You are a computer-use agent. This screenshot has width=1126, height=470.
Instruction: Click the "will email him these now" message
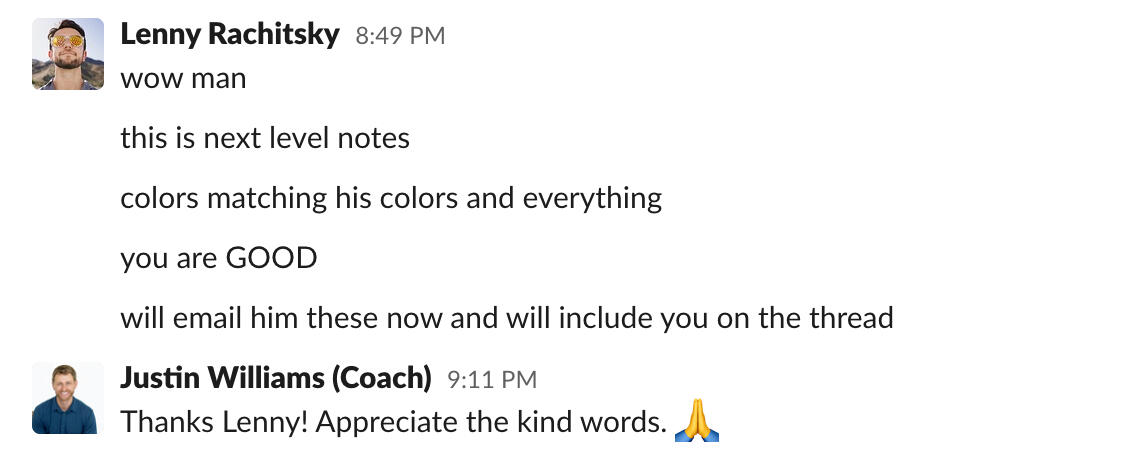506,318
